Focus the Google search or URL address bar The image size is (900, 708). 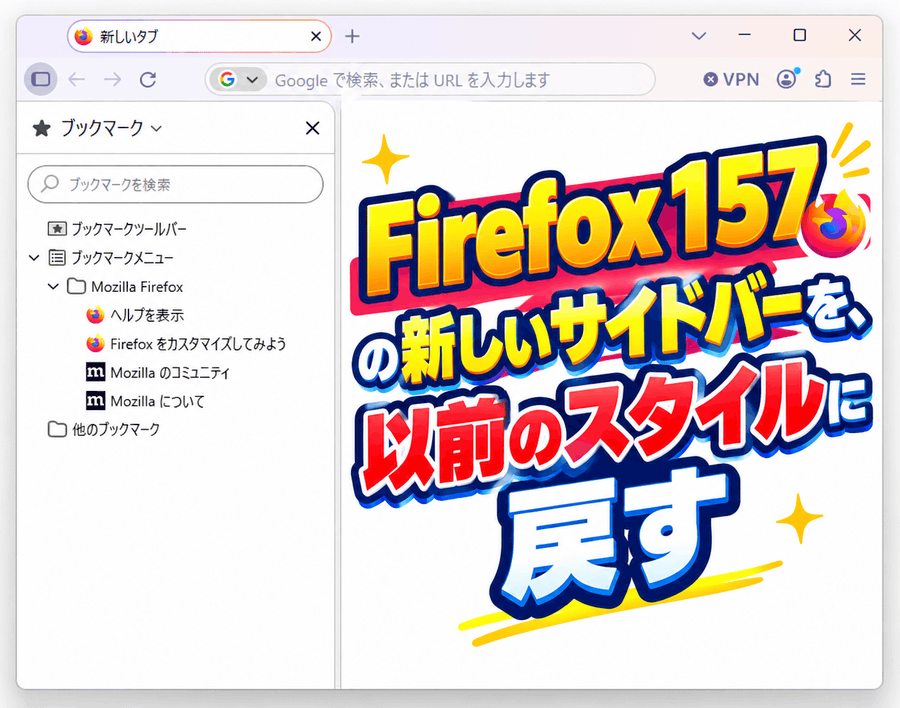point(430,79)
